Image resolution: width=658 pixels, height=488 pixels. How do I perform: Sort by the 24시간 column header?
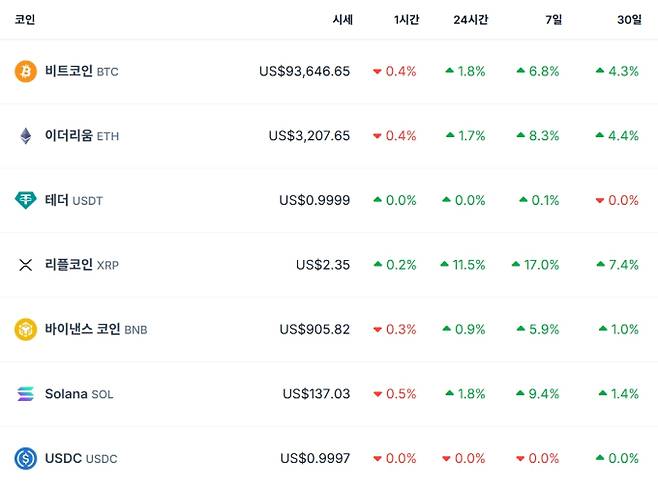pos(469,19)
